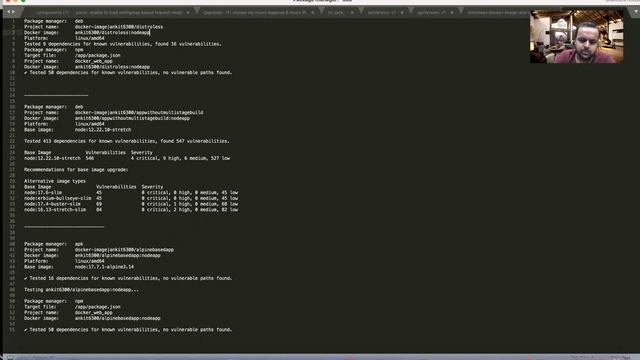Click the 'node:16.13-stretch-slim' alternative image row
640x360 pixels.
point(131,210)
